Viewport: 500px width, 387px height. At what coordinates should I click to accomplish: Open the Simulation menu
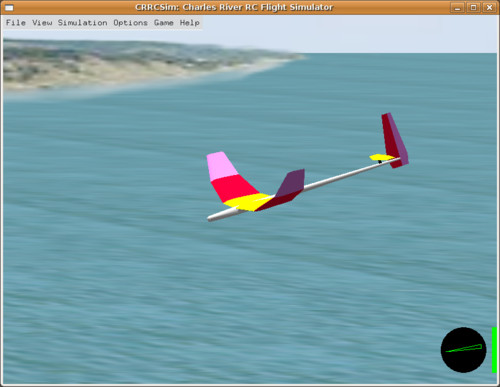click(x=82, y=23)
